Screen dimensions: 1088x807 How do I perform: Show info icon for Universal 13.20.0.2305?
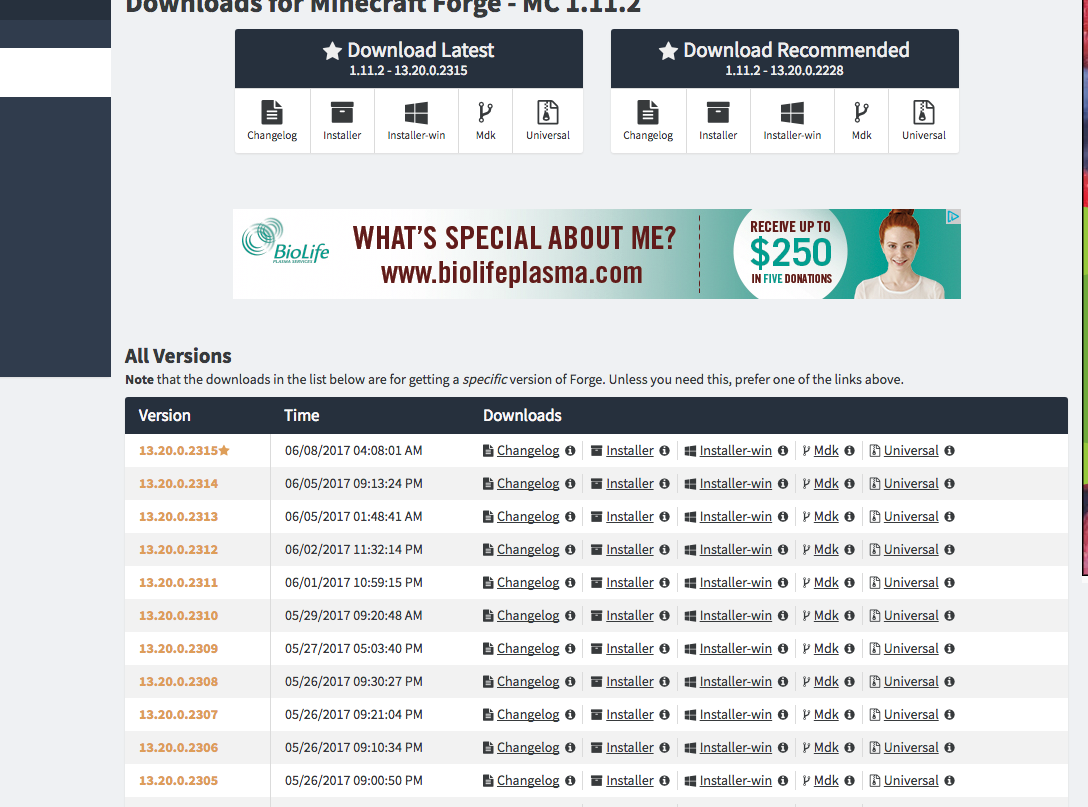click(949, 780)
